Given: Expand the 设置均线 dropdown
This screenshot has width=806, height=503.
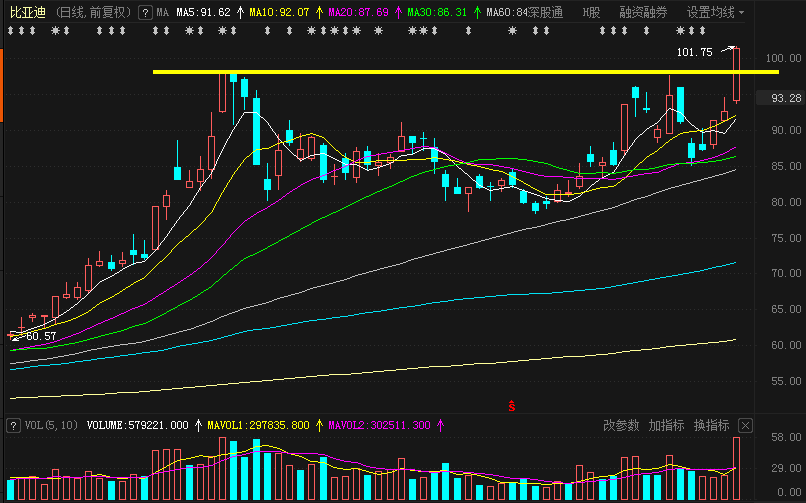Looking at the screenshot, I should coord(716,12).
